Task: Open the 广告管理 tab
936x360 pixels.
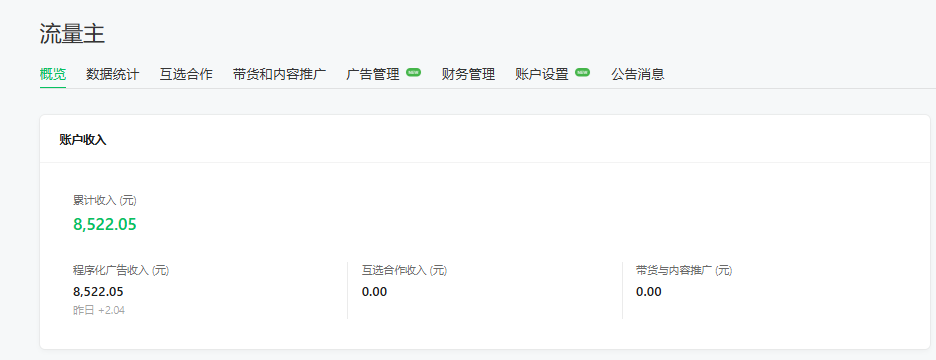Action: (372, 75)
